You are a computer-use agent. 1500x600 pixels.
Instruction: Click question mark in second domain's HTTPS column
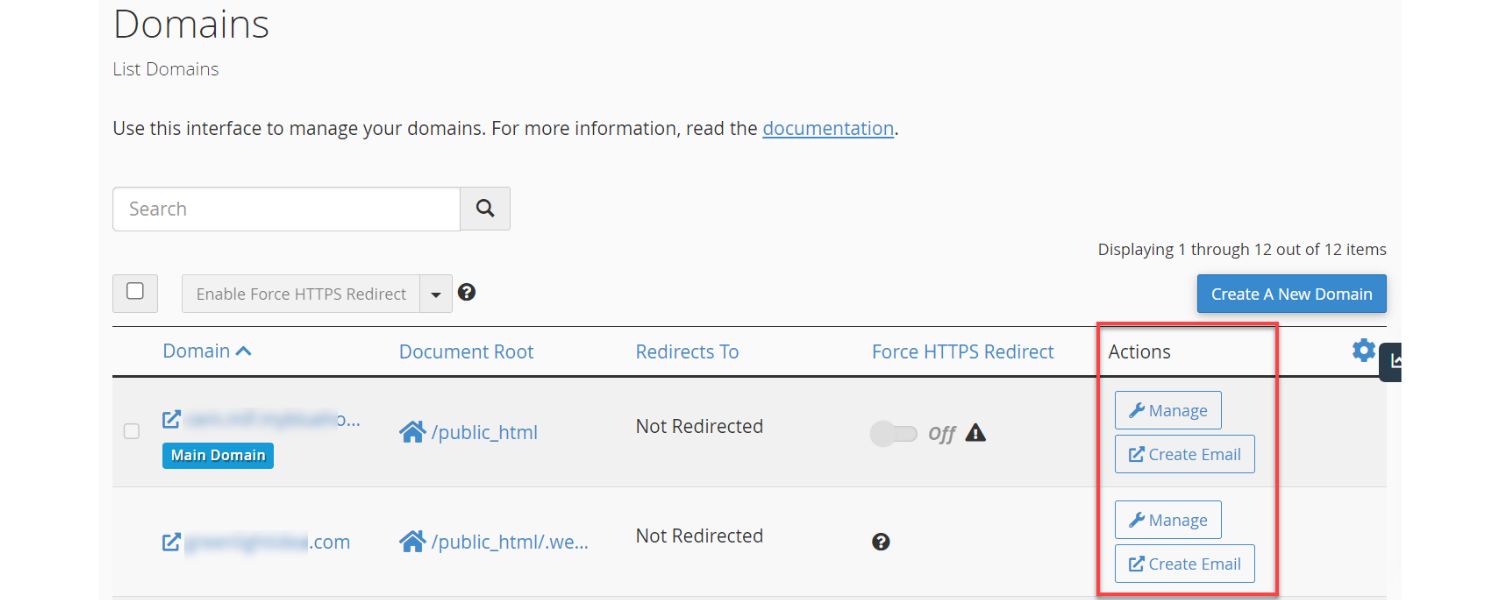(x=879, y=542)
